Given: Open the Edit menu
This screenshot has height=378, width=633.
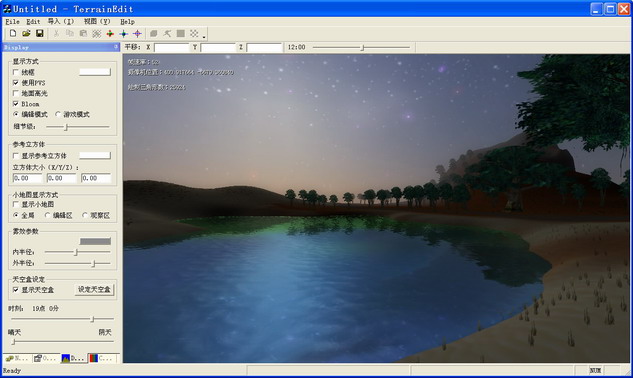Looking at the screenshot, I should click(33, 21).
